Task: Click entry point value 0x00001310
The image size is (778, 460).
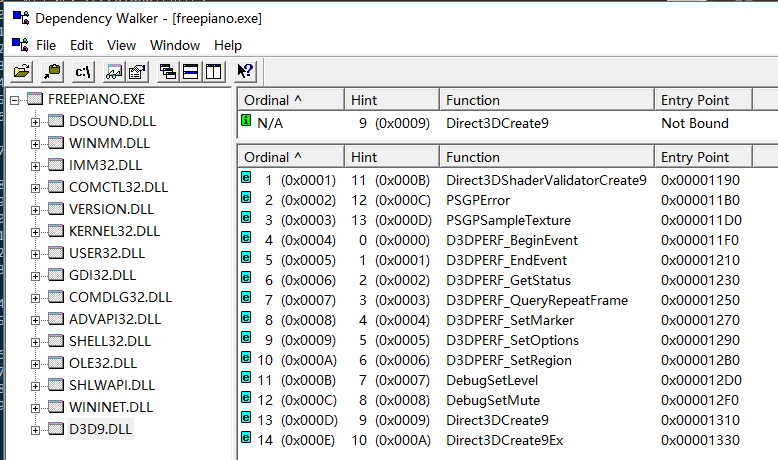Action: pyautogui.click(x=700, y=420)
